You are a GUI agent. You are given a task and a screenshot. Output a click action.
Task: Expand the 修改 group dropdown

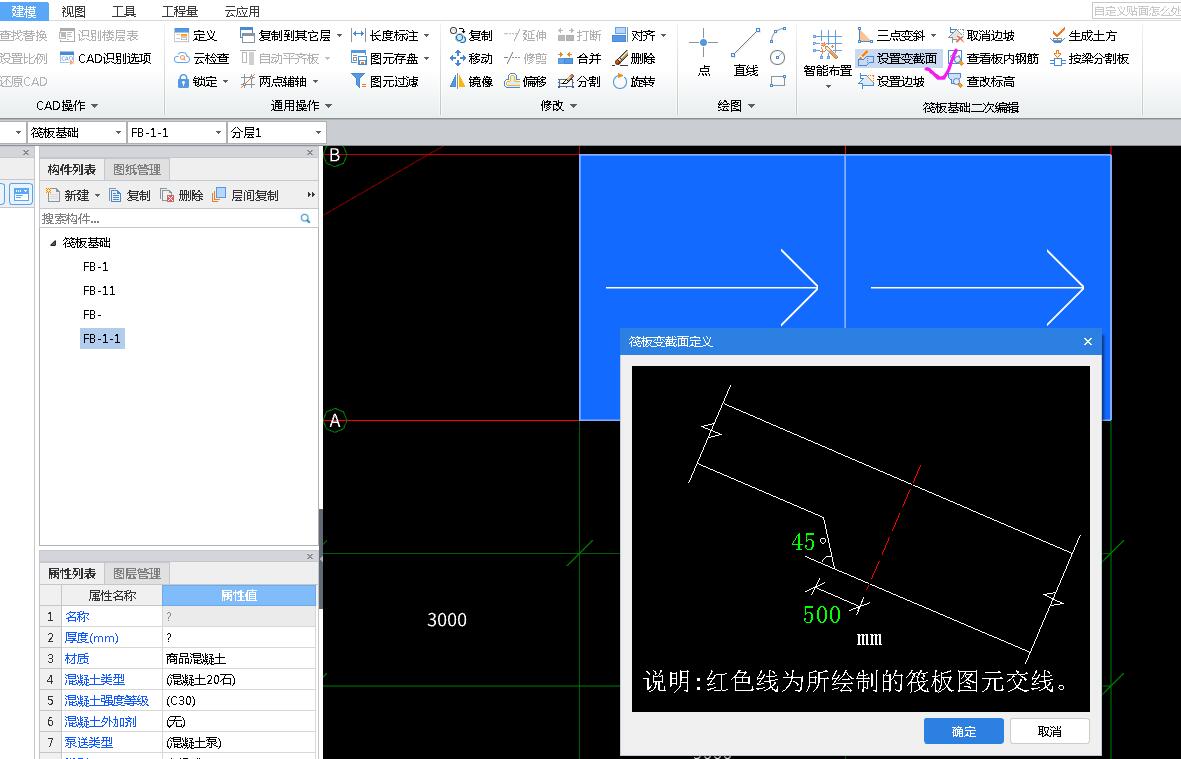(573, 106)
